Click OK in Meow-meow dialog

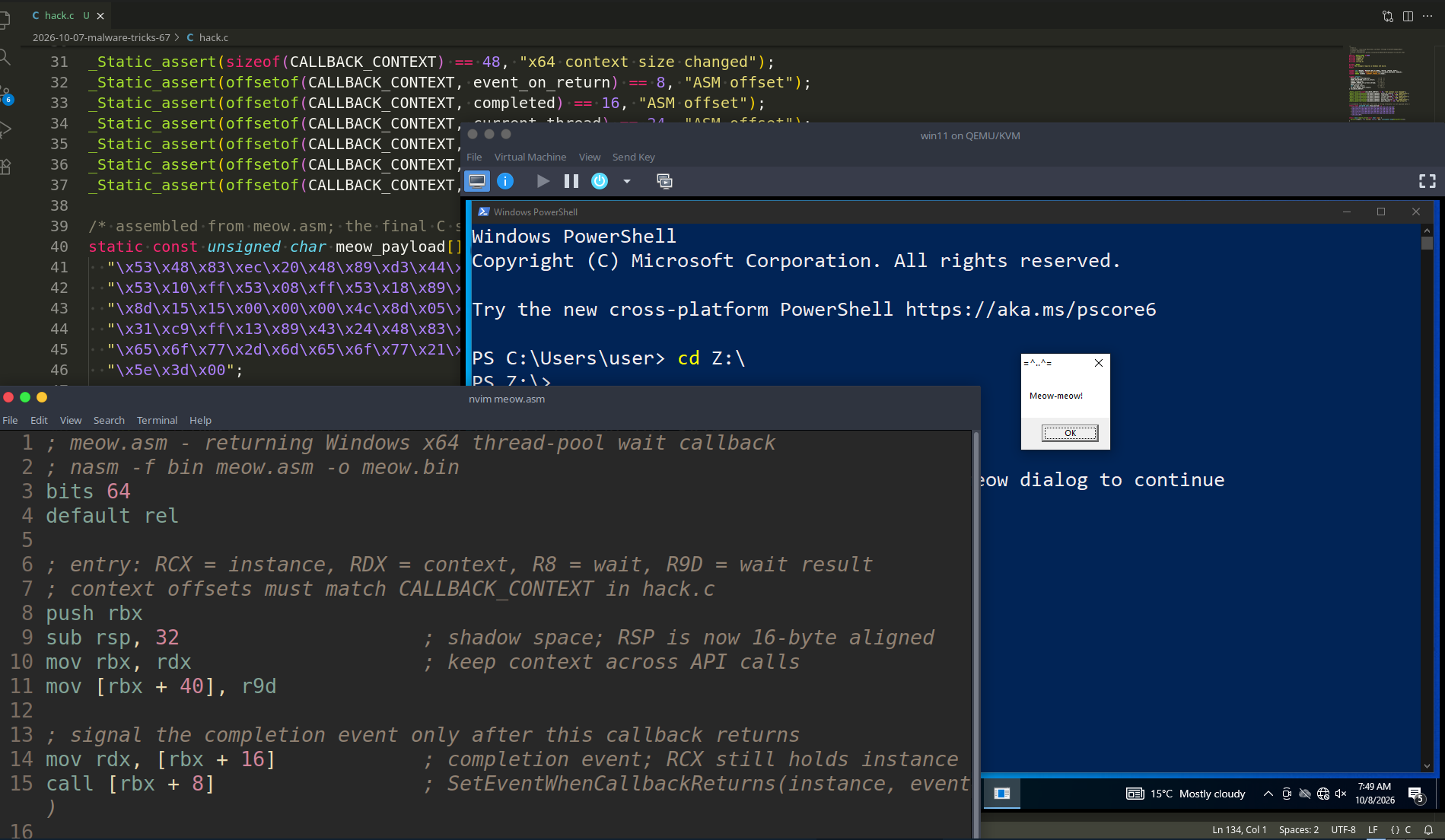[1070, 433]
